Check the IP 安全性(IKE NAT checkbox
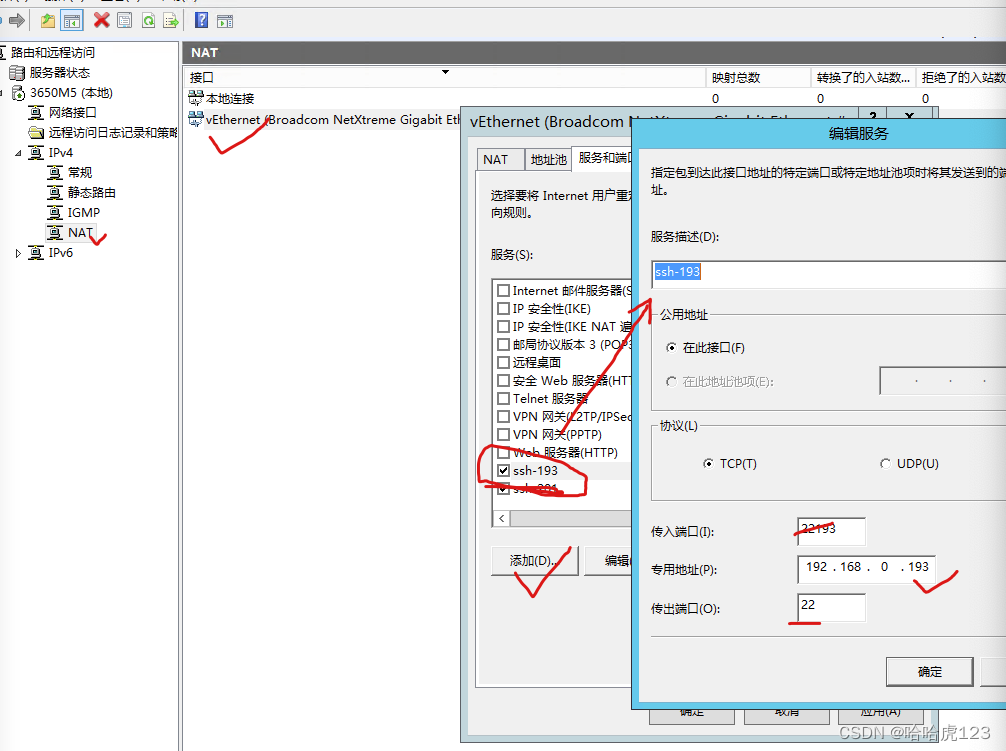The image size is (1006, 751). tap(504, 326)
